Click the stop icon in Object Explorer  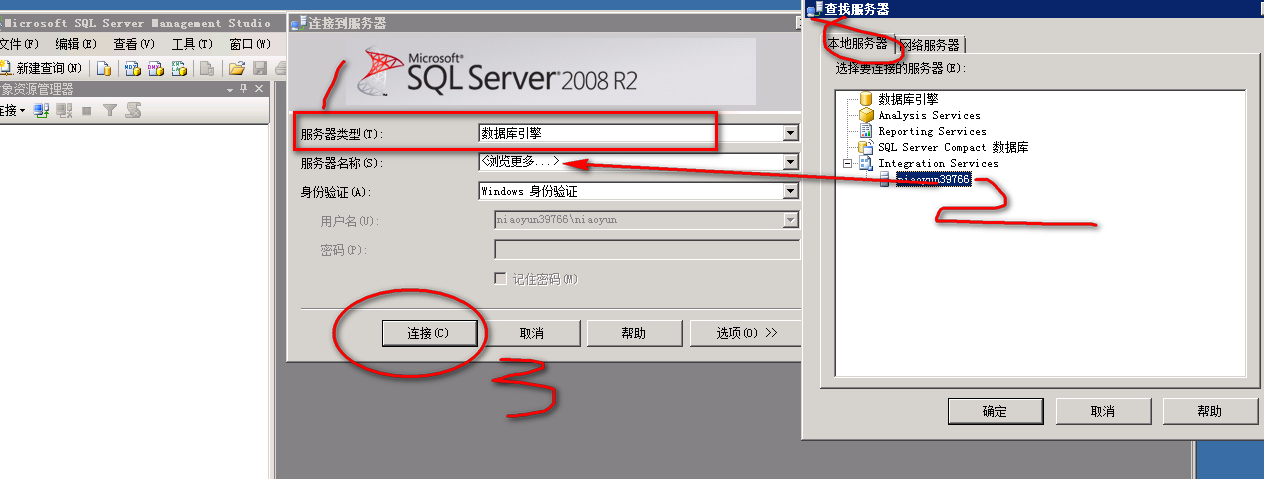pos(86,111)
